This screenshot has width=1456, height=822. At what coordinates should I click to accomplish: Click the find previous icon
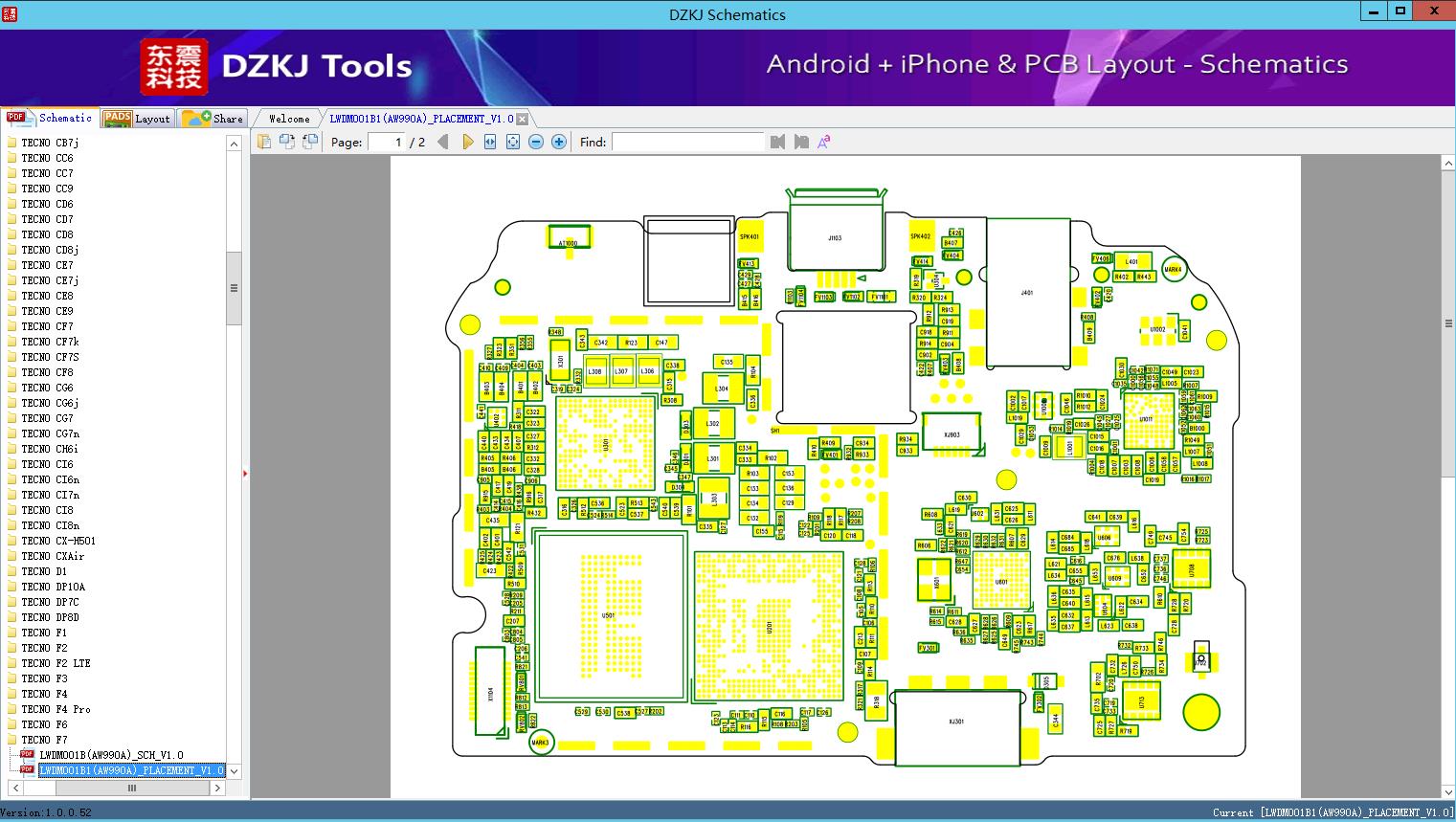(777, 142)
